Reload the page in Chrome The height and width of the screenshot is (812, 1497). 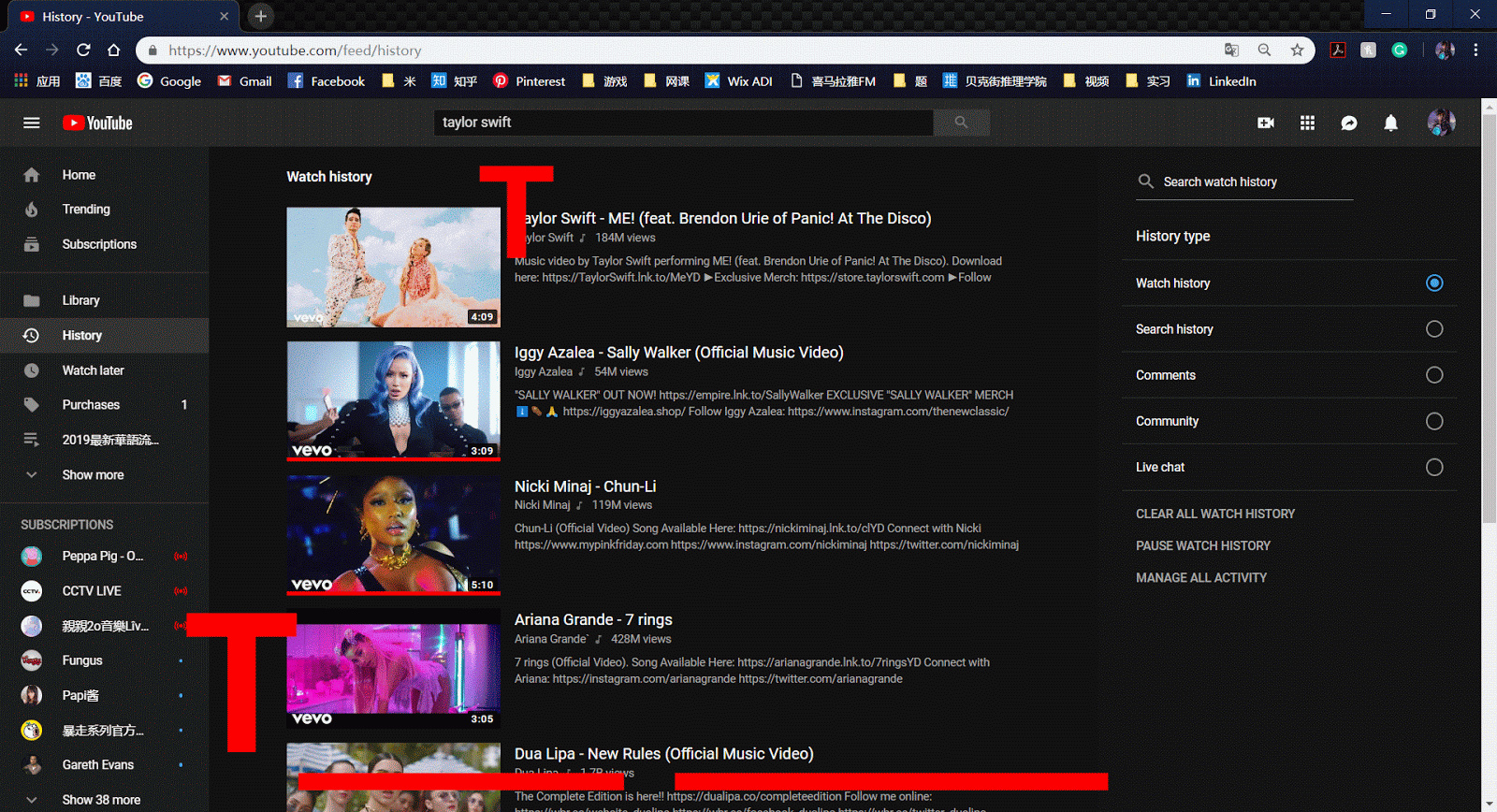click(x=83, y=50)
